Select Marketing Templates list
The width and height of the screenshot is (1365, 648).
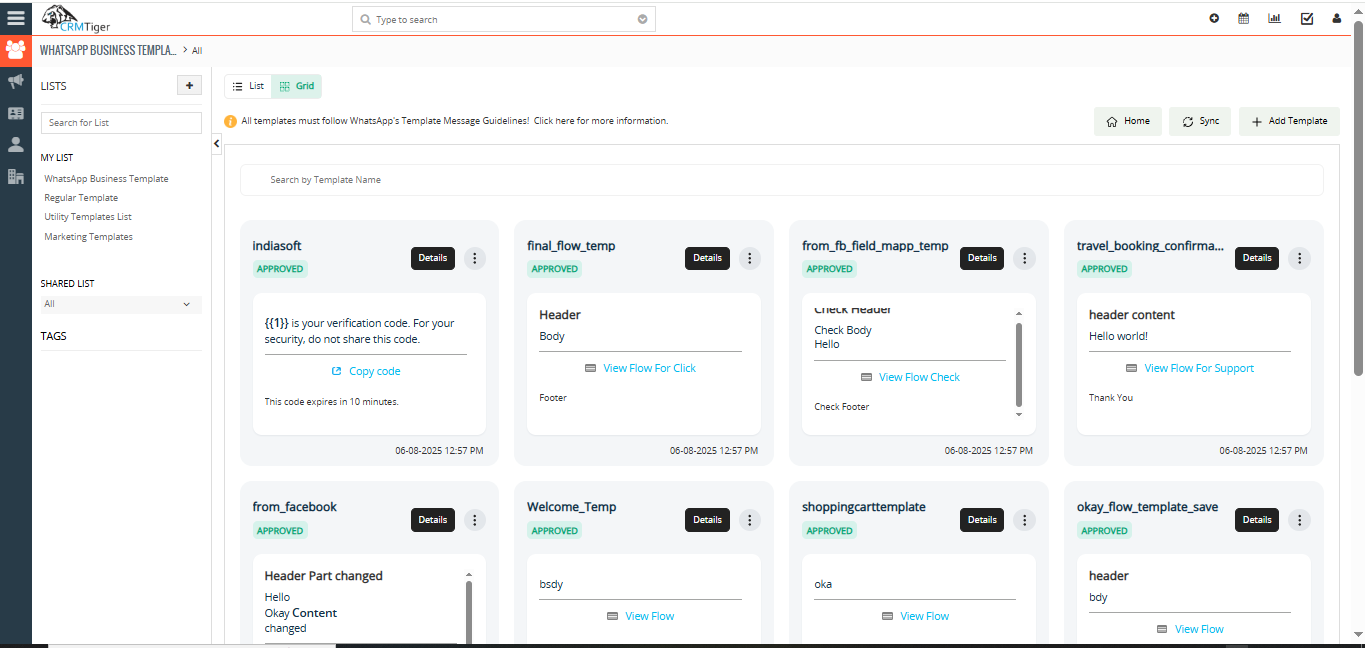click(88, 237)
